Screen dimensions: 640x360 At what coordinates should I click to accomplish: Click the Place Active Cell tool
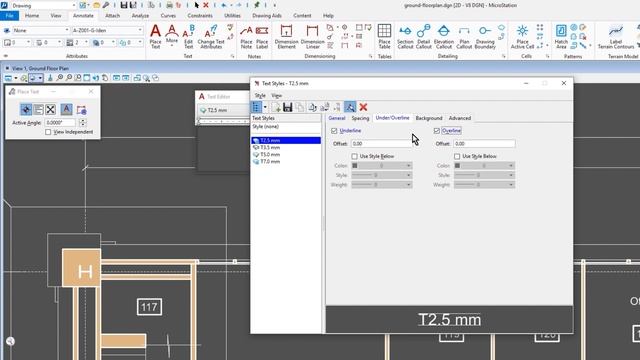point(522,37)
